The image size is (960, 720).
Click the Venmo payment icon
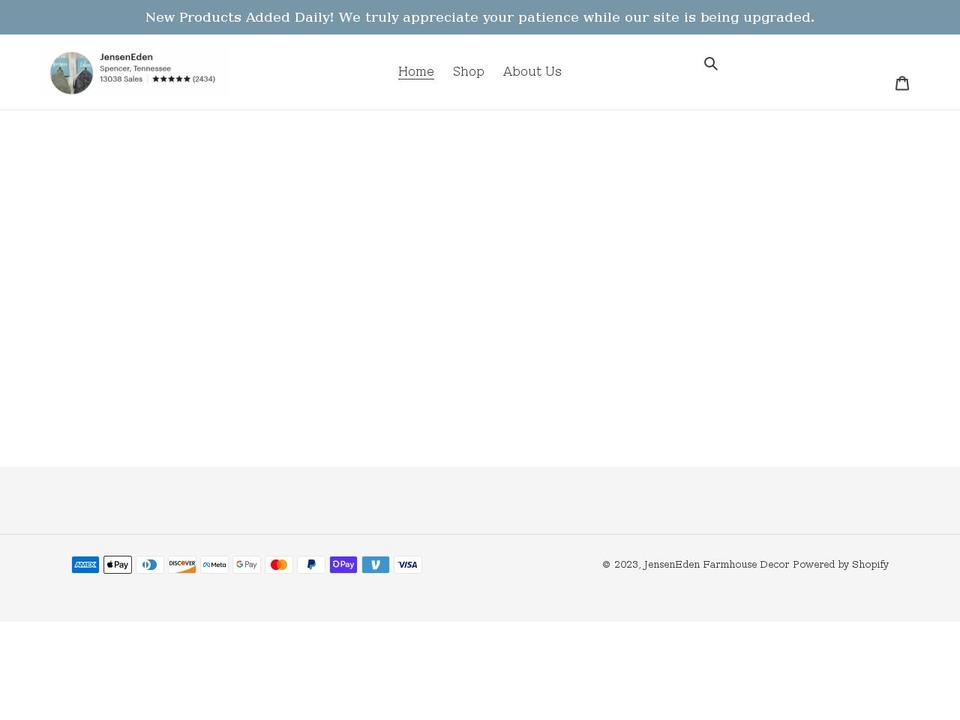[375, 564]
